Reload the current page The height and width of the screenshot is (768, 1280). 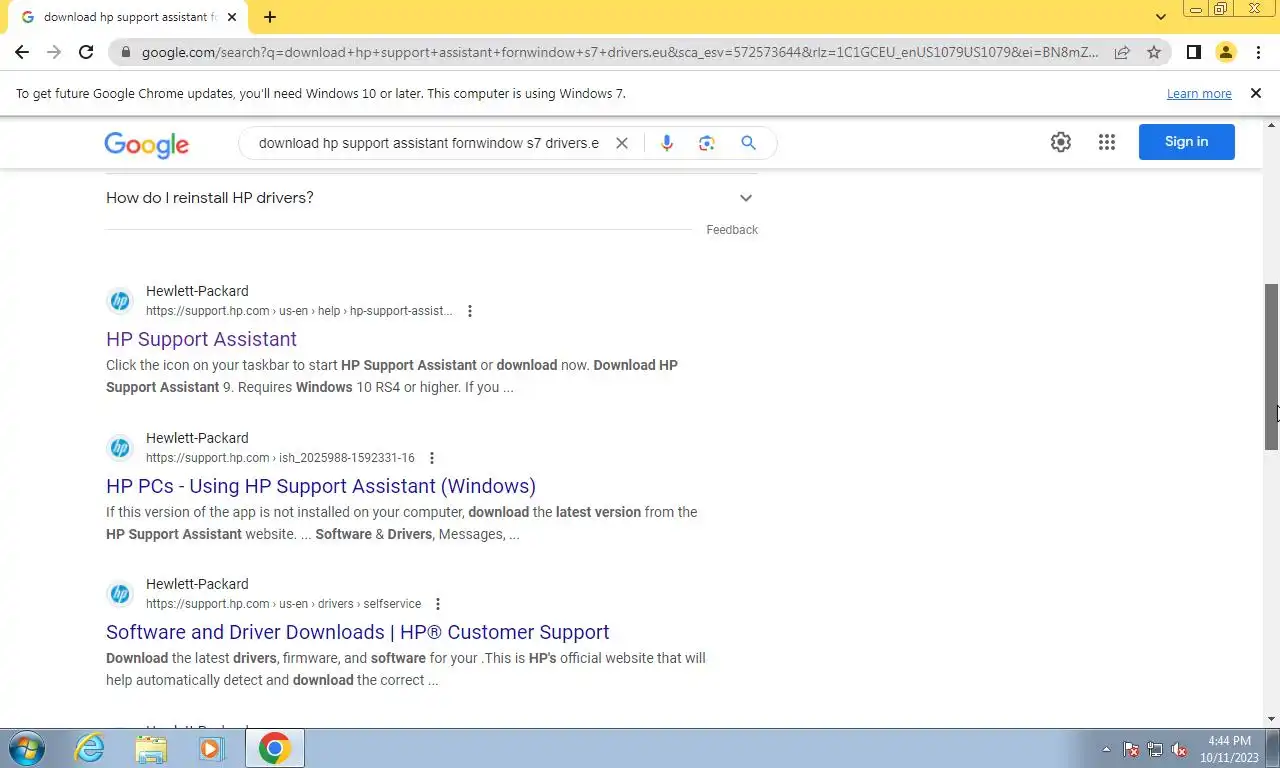[86, 52]
